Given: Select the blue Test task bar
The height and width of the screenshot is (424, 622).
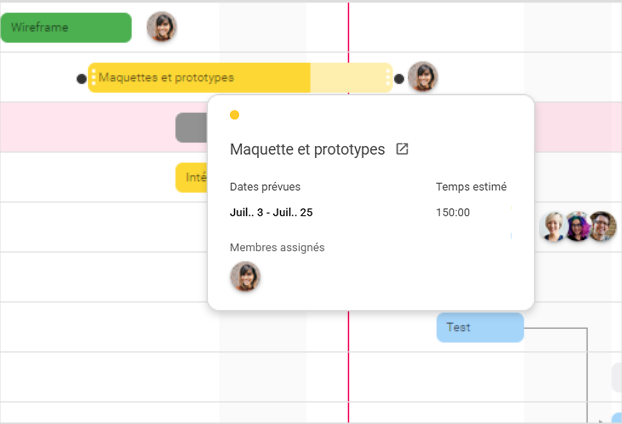Looking at the screenshot, I should pyautogui.click(x=479, y=327).
